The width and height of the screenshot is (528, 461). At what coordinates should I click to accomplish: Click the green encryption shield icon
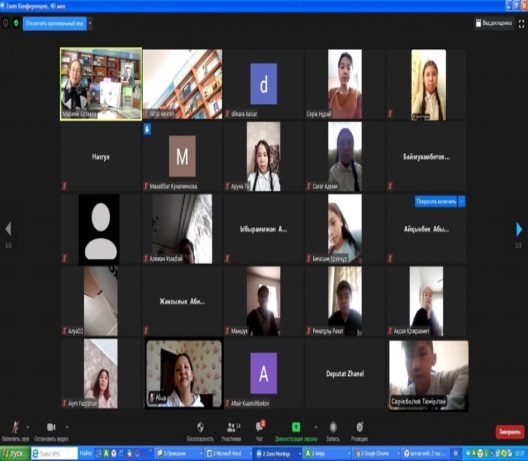click(16, 23)
